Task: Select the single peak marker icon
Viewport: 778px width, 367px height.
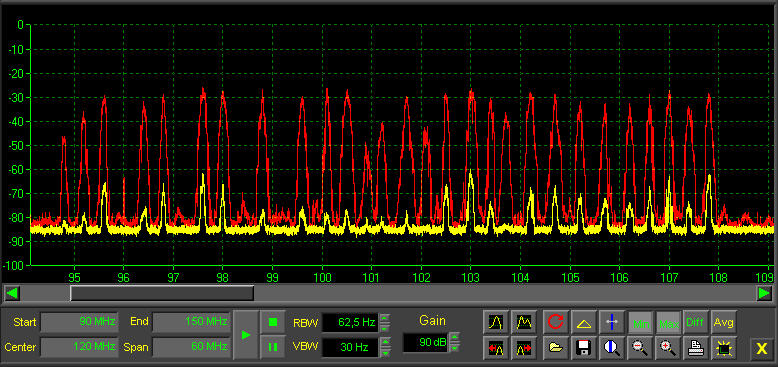Action: (496, 322)
